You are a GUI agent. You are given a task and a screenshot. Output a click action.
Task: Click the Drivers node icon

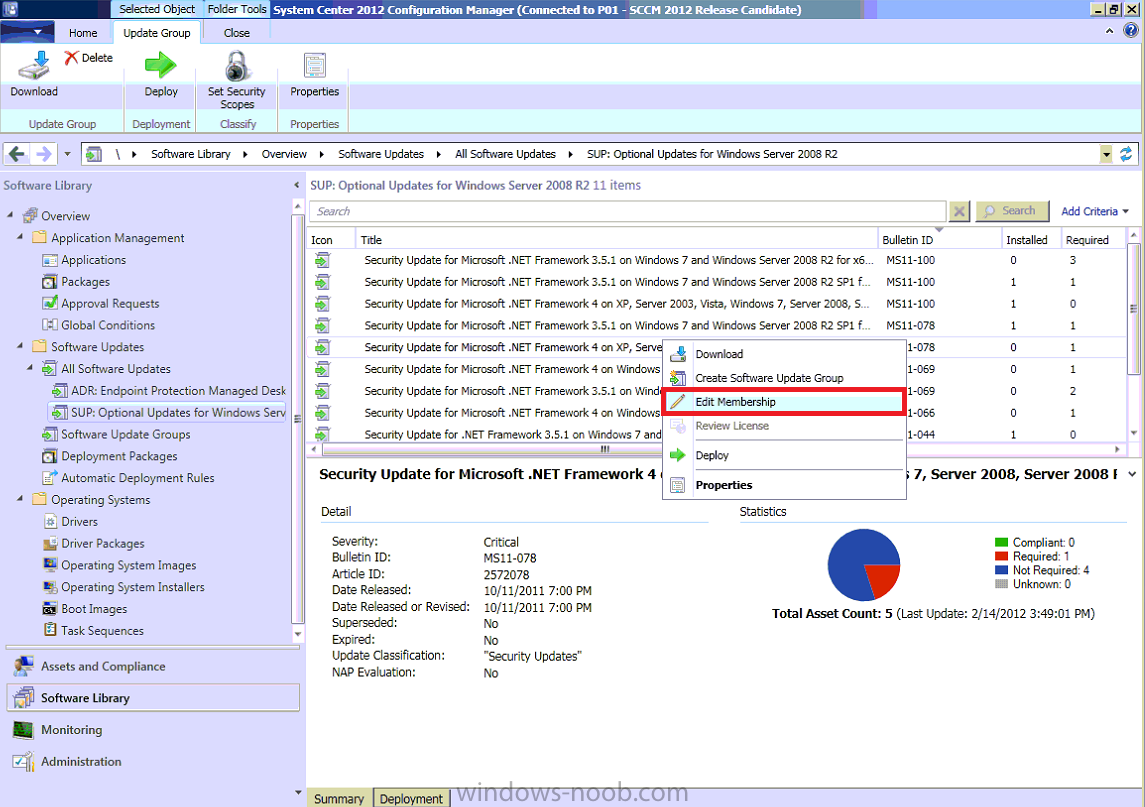pyautogui.click(x=50, y=521)
